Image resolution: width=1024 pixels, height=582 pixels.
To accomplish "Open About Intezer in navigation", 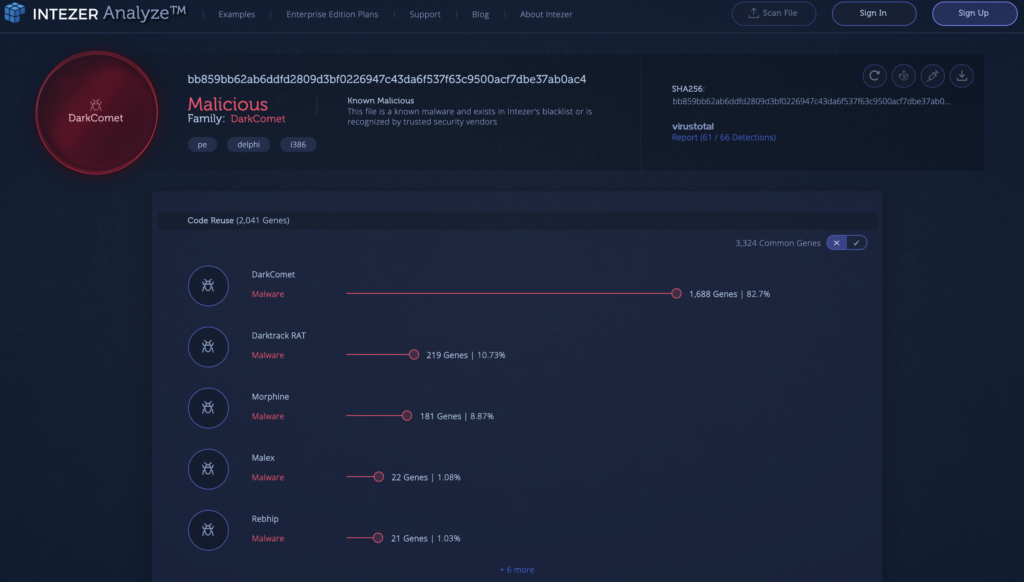I will pos(546,14).
